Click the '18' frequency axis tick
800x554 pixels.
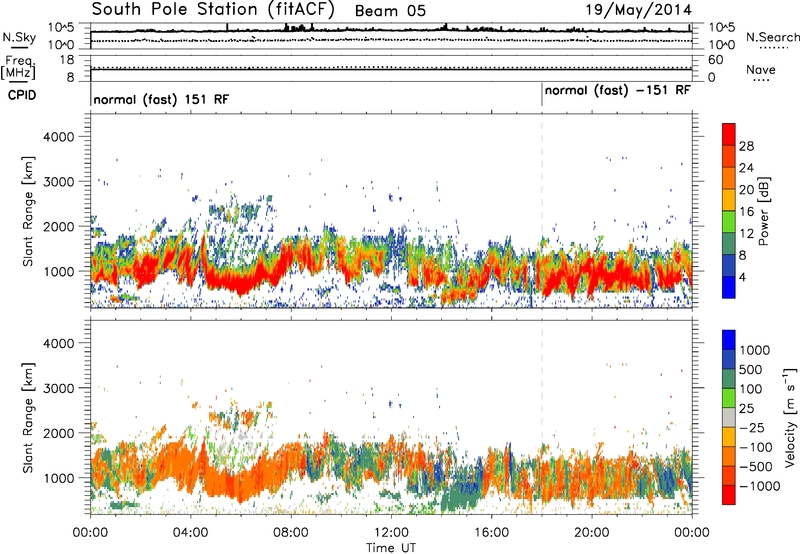pos(67,60)
